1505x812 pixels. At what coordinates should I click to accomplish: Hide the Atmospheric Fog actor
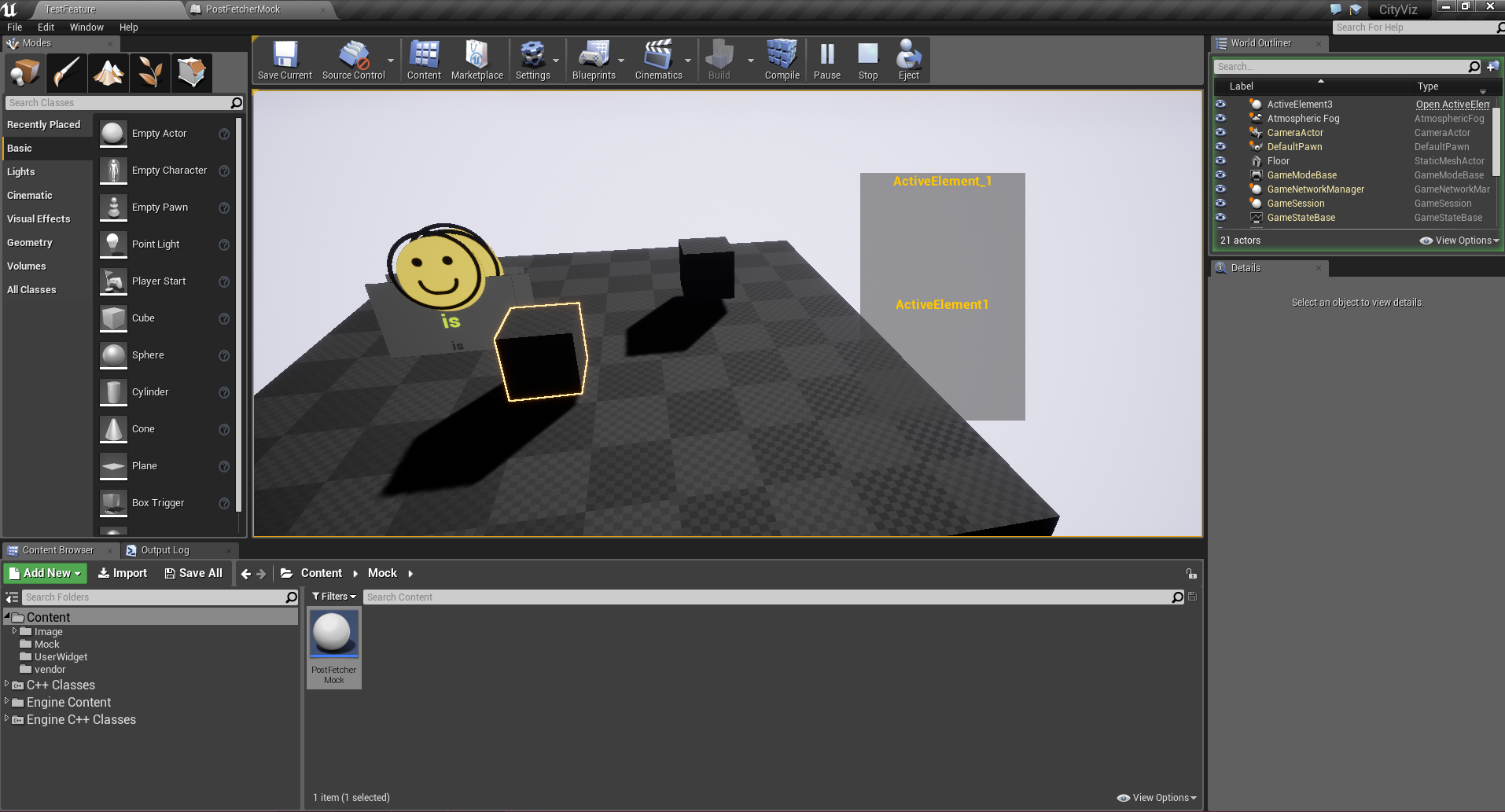[x=1221, y=118]
